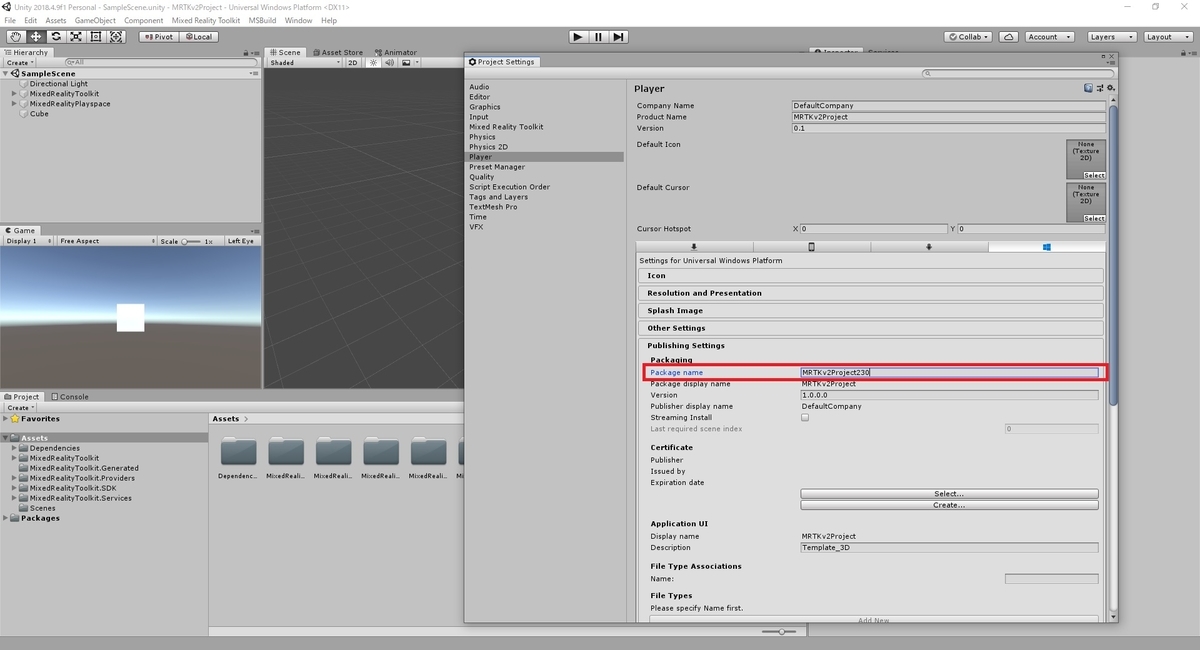Switch to Universal Windows Platform settings tab
This screenshot has width=1200, height=650.
pos(1046,246)
